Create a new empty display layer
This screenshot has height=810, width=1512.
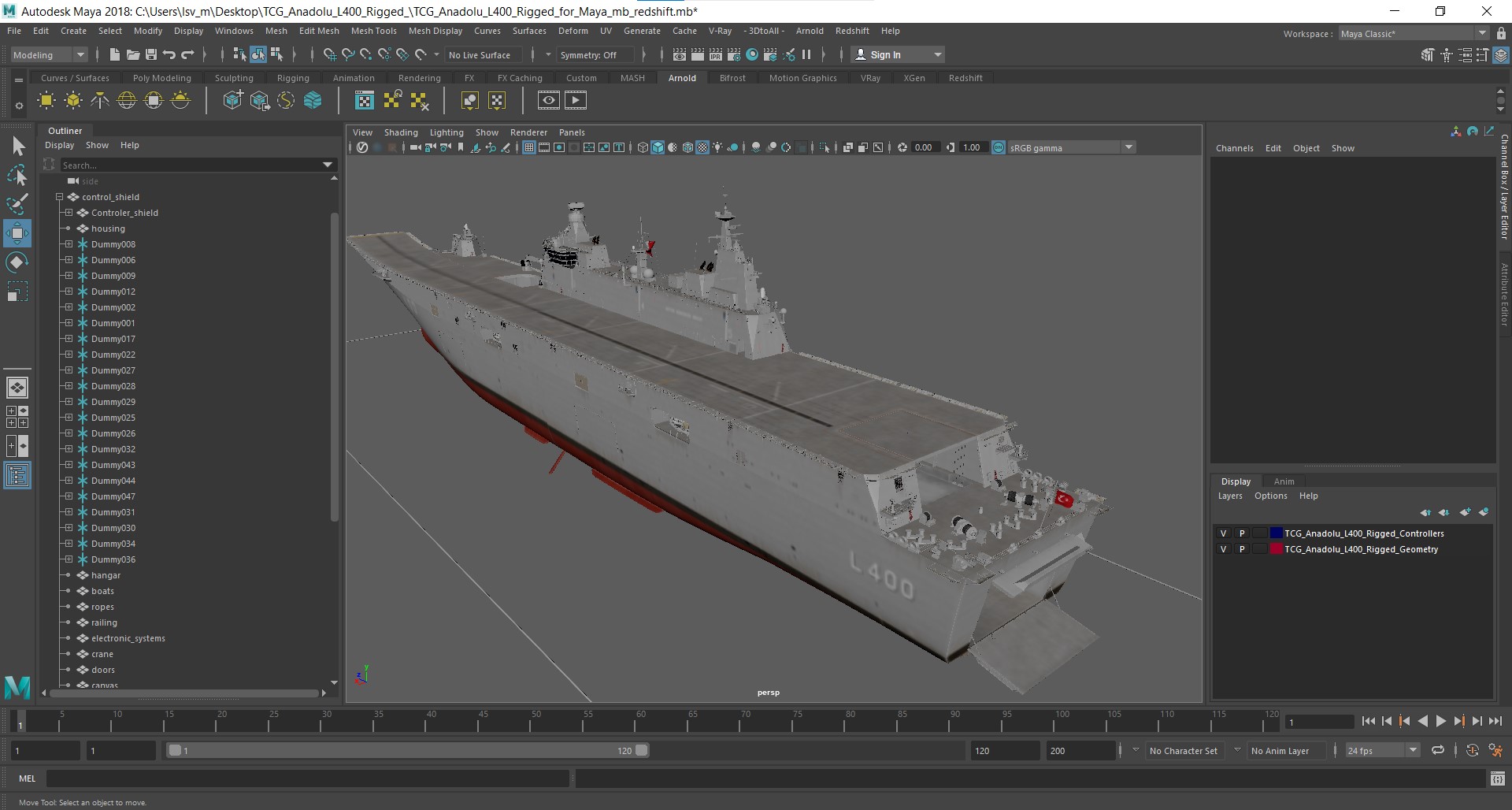click(x=1465, y=512)
